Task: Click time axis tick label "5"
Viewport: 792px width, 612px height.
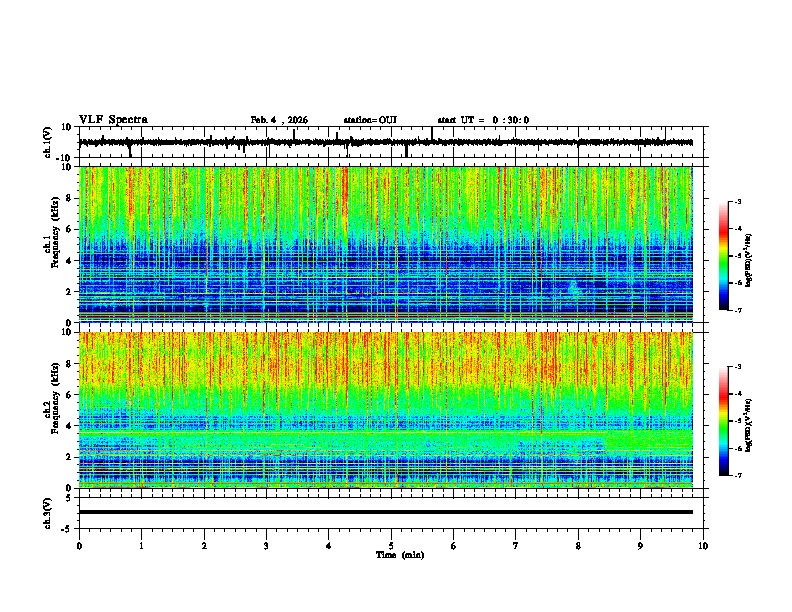Action: [x=391, y=546]
